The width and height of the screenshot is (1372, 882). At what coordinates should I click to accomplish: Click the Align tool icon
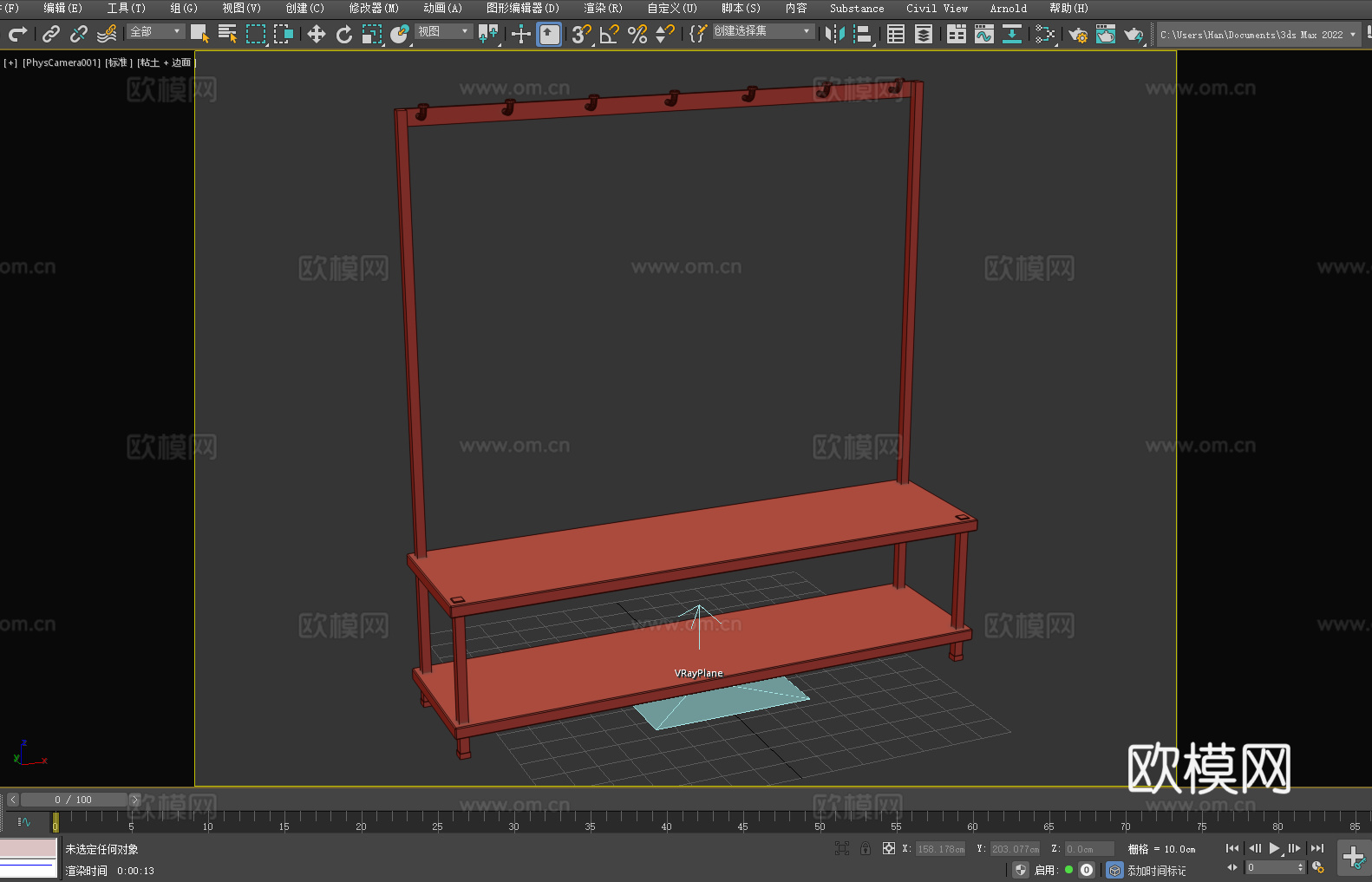(x=863, y=34)
